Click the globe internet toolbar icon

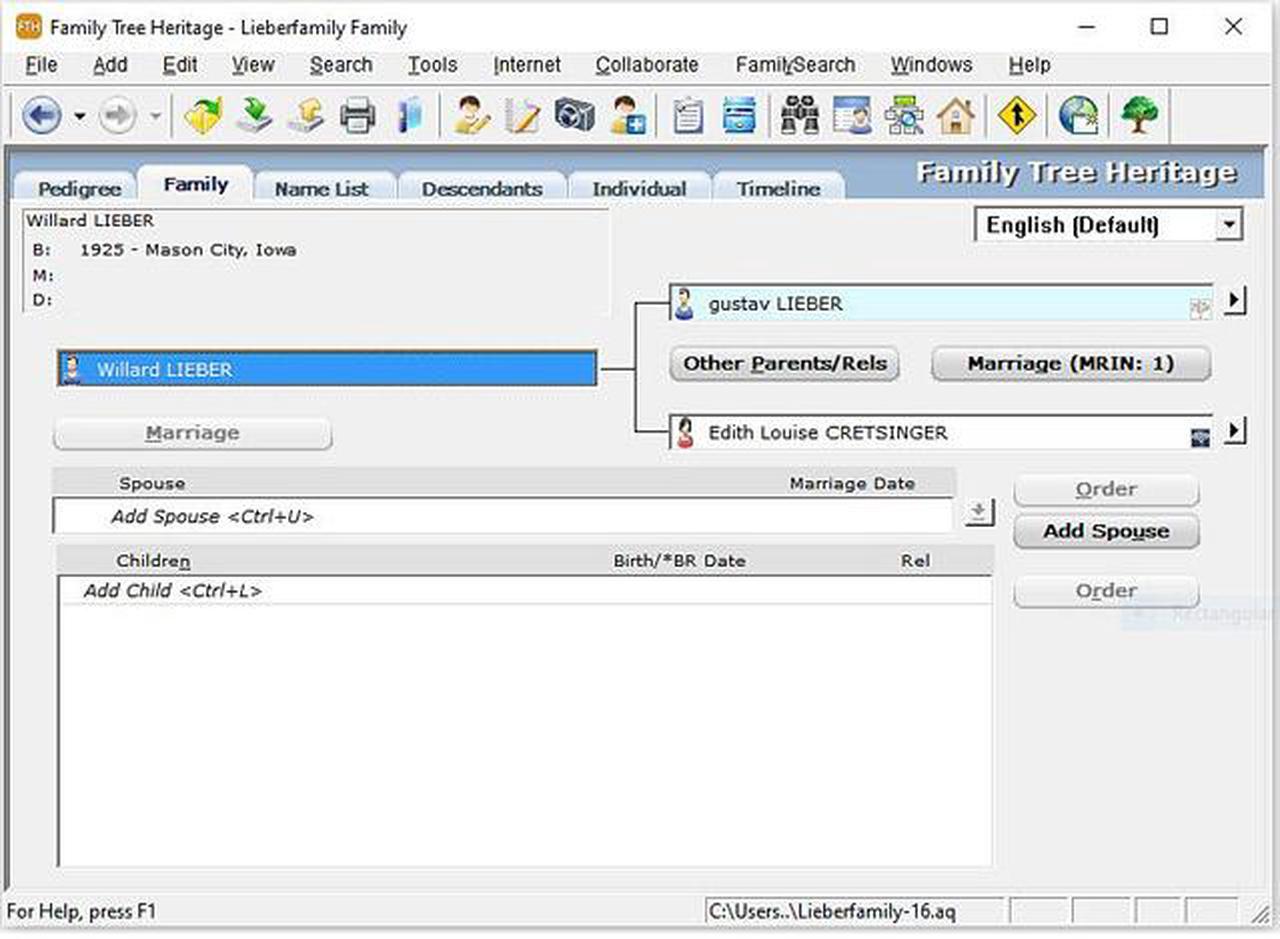click(x=1079, y=116)
